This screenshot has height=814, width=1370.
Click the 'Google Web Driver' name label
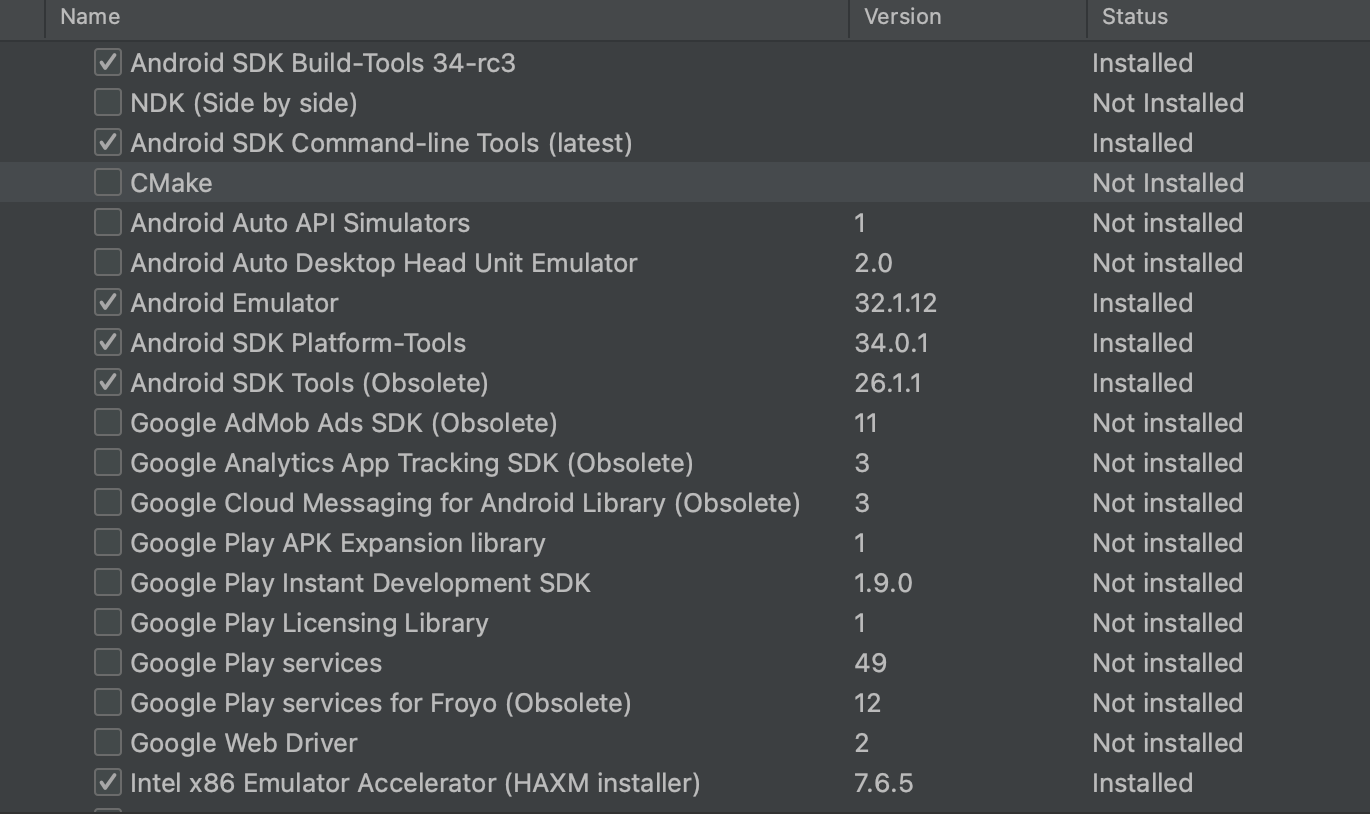(x=244, y=743)
